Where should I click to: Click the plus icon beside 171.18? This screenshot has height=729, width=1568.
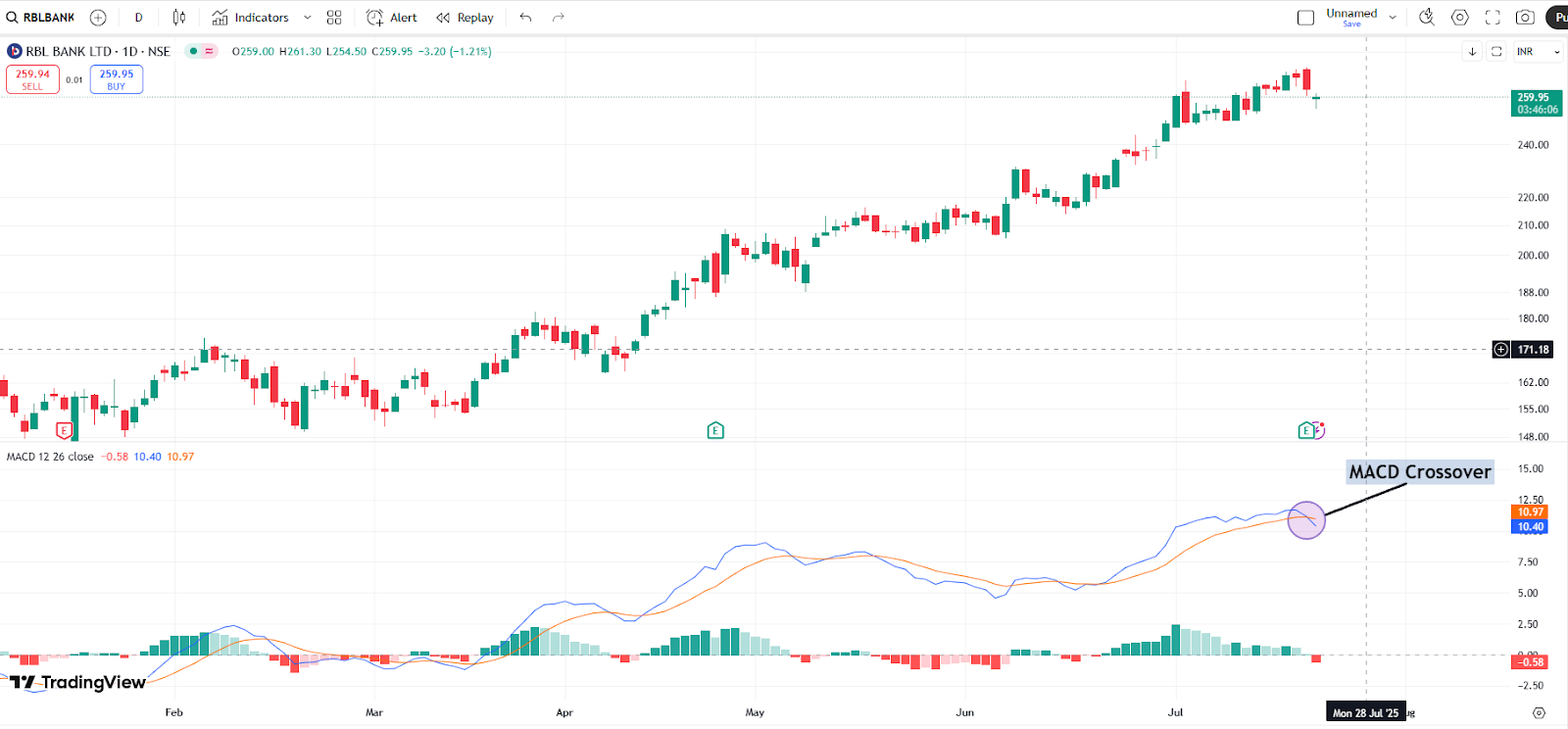point(1500,349)
